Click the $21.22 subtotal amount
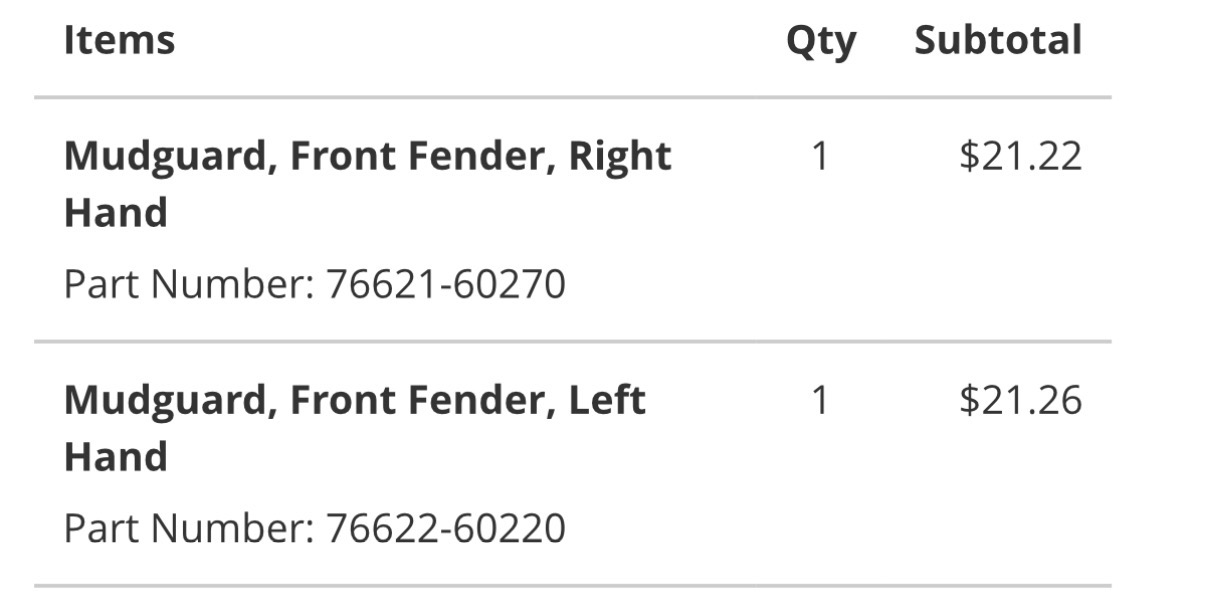This screenshot has height=609, width=1206. pos(1020,157)
